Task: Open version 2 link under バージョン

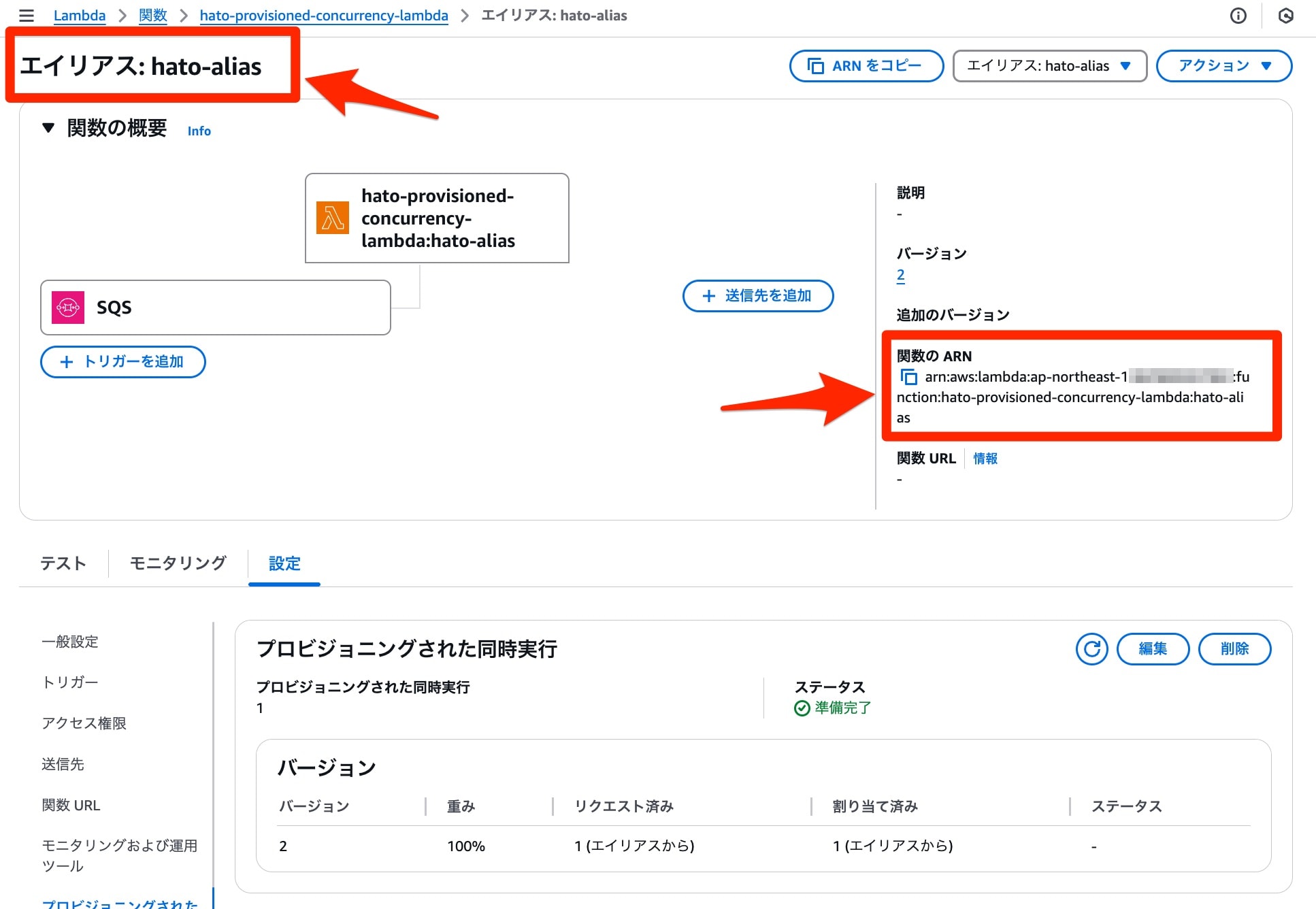Action: click(901, 276)
